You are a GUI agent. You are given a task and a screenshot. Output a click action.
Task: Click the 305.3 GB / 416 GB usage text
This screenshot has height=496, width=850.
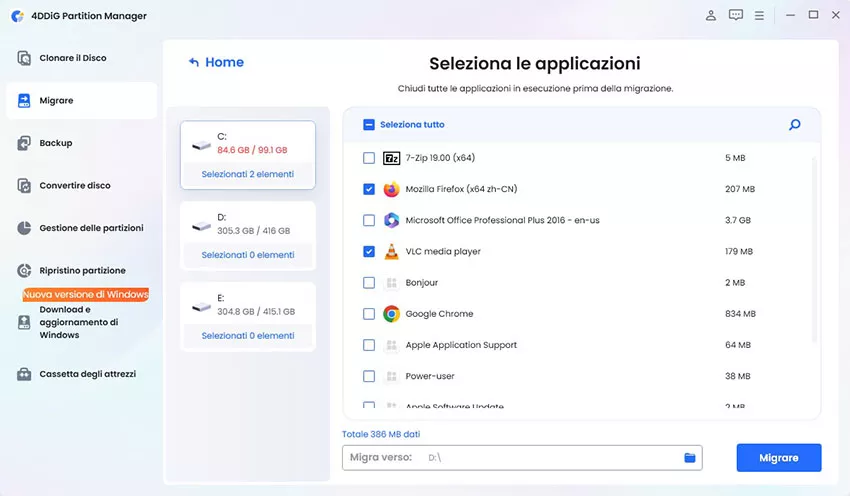pyautogui.click(x=254, y=231)
